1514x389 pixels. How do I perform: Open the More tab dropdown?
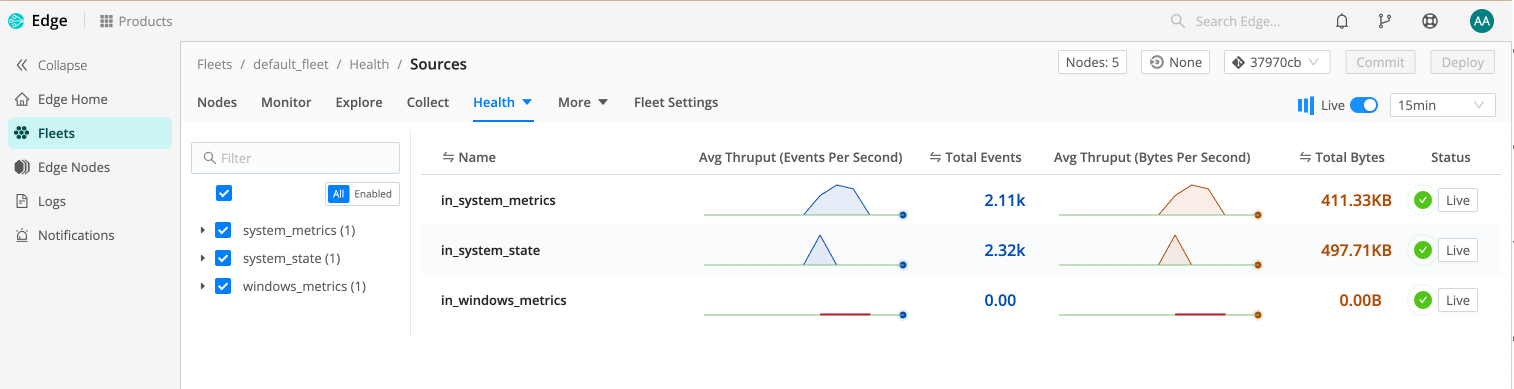[x=583, y=102]
